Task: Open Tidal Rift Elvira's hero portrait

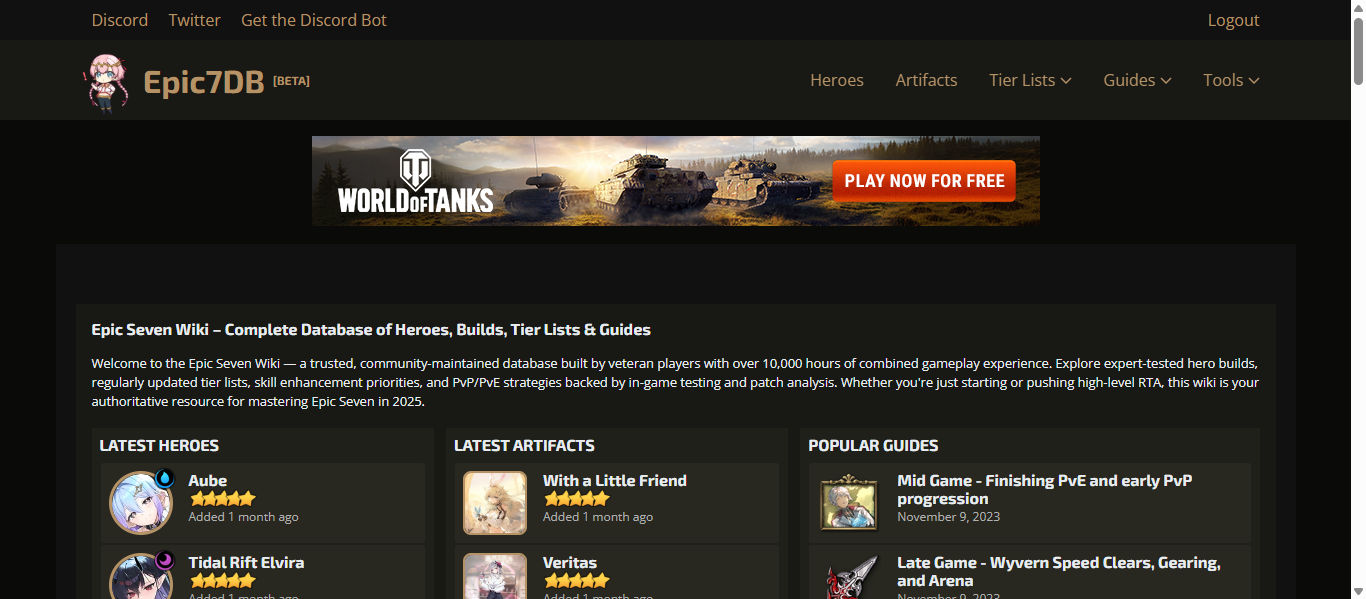Action: [140, 577]
